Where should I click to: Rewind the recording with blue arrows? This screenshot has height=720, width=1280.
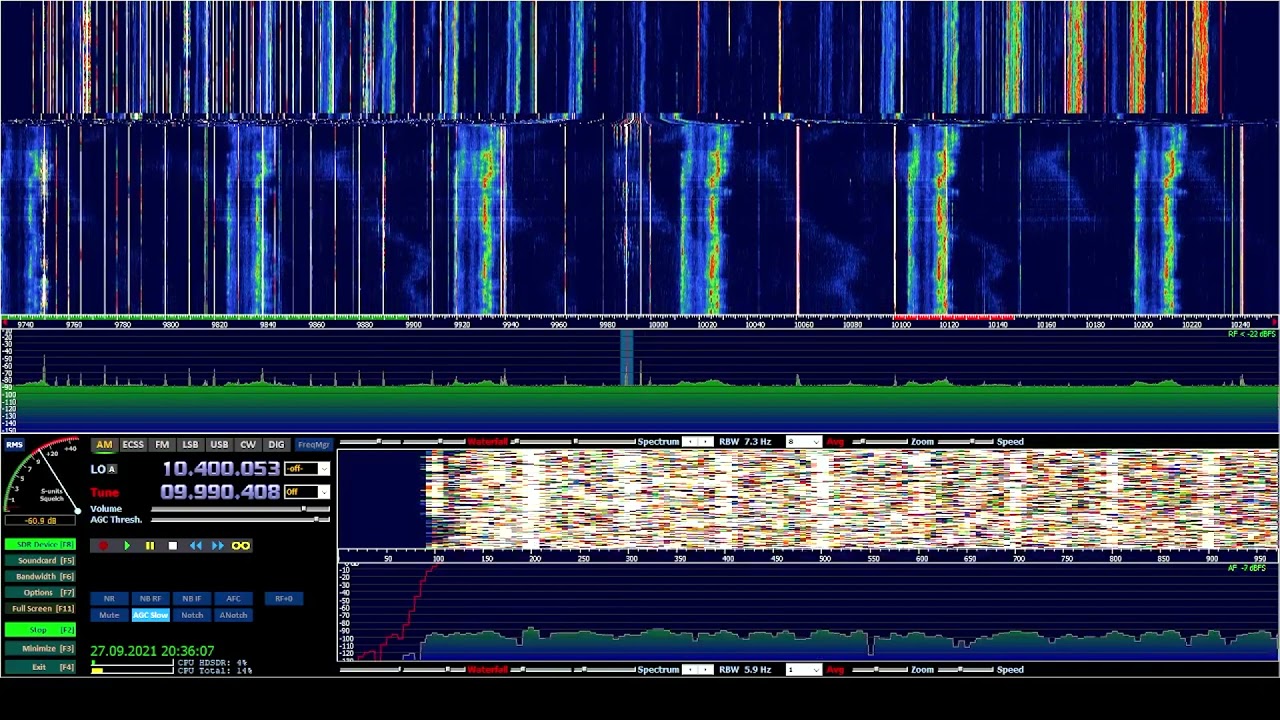195,546
